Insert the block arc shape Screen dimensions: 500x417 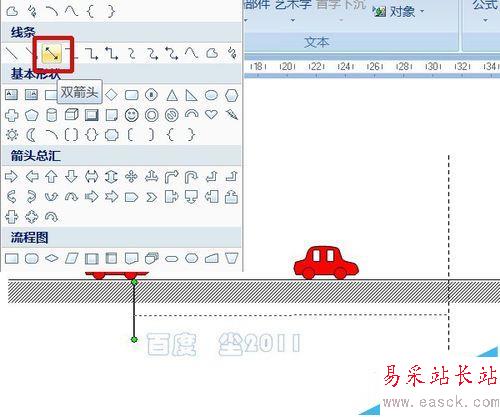(x=192, y=114)
